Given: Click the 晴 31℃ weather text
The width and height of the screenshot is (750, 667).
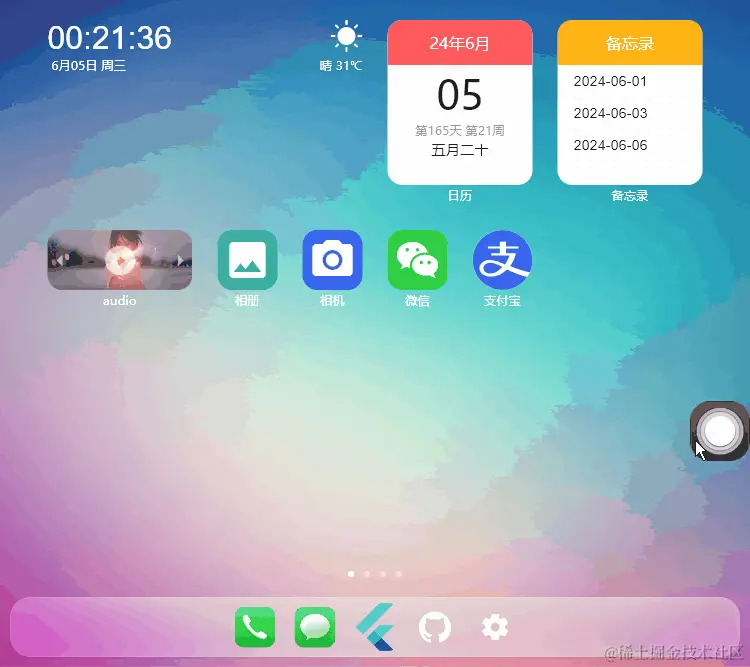Looking at the screenshot, I should point(341,66).
